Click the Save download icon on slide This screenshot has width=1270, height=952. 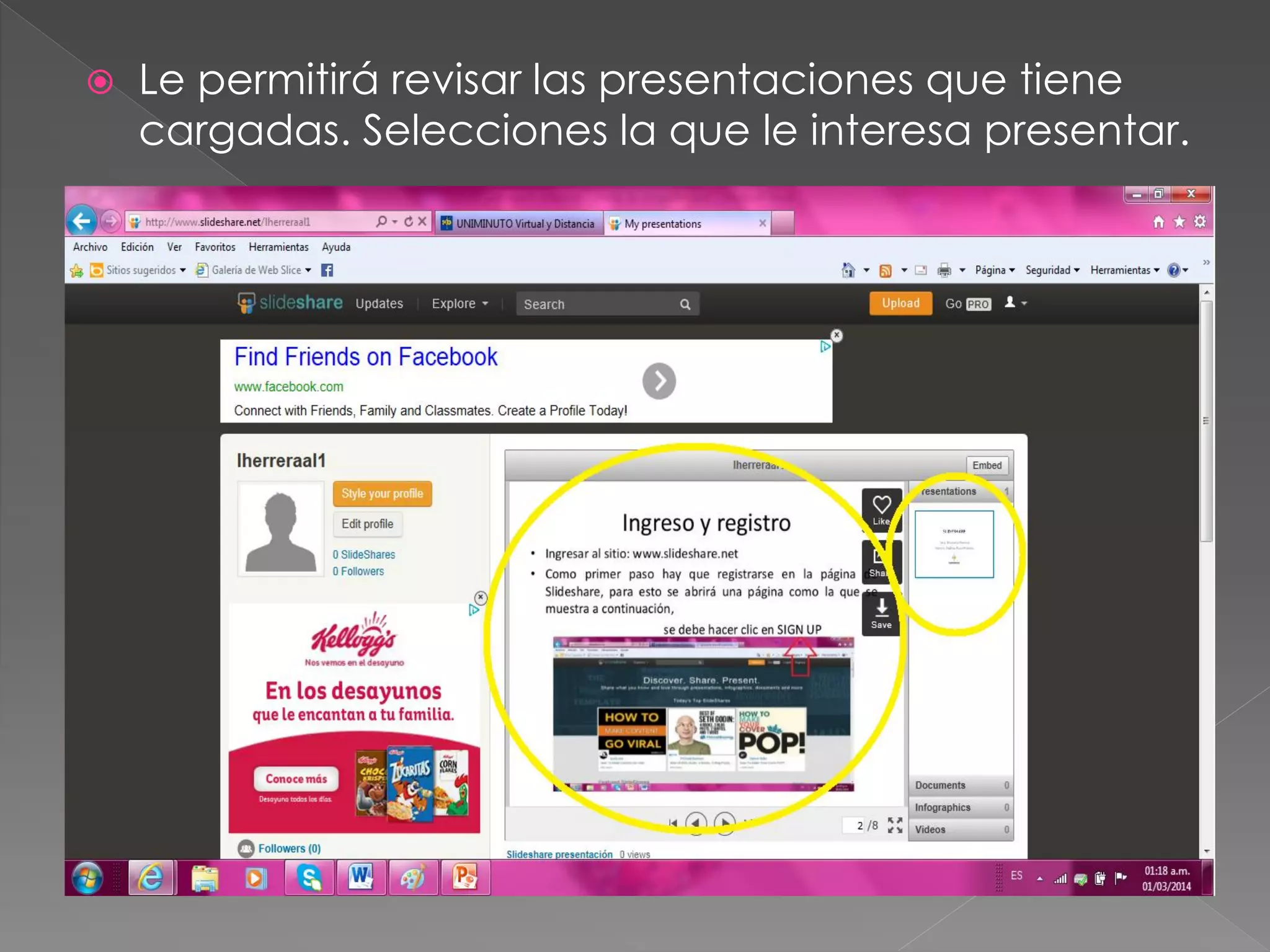click(x=881, y=614)
